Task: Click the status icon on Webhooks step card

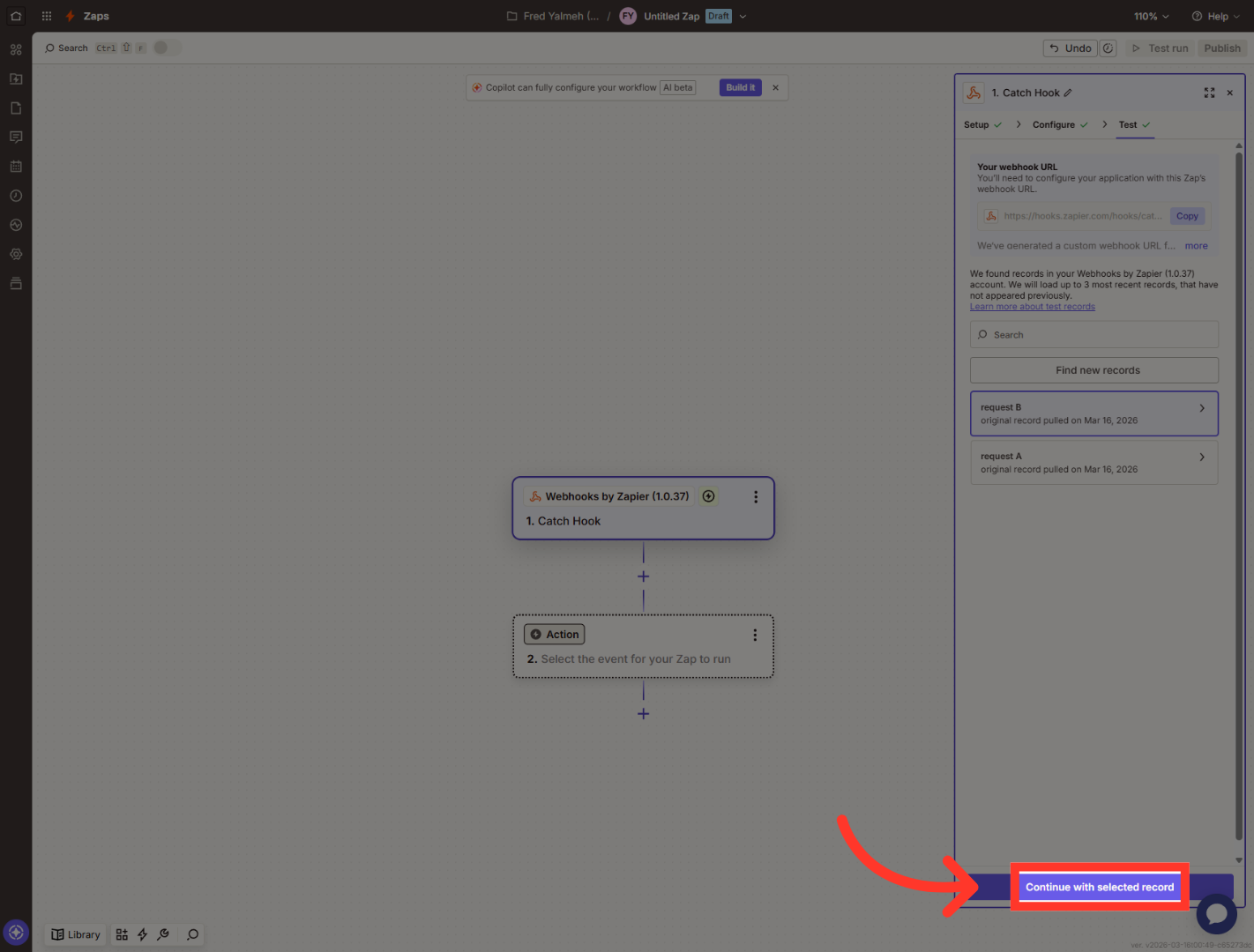Action: point(708,496)
